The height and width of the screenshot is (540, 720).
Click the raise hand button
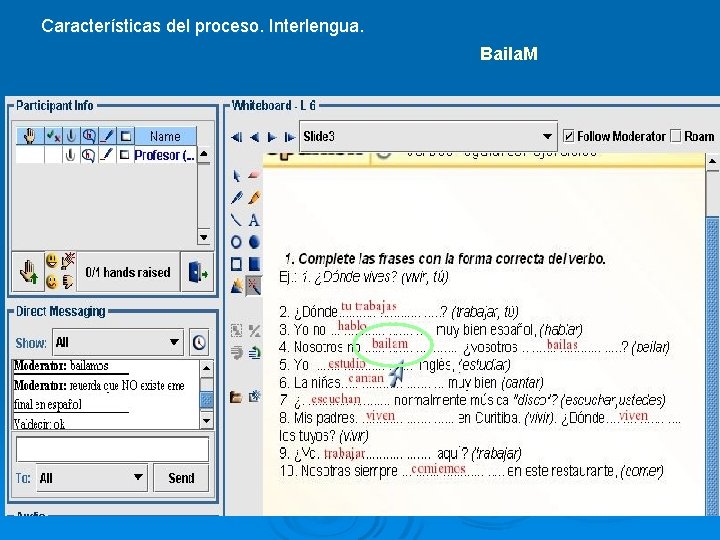(28, 272)
